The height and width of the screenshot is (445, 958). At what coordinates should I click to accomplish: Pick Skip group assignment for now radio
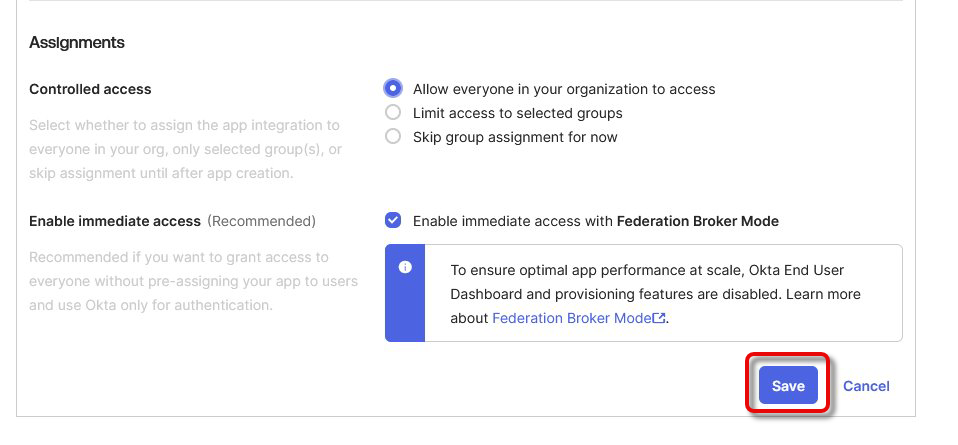coord(393,137)
